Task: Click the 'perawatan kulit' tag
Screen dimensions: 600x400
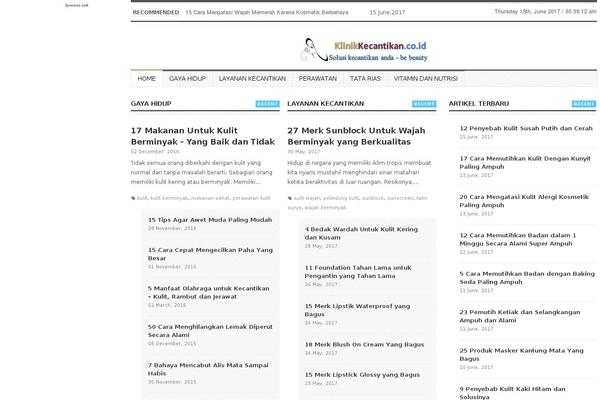Action: (251, 198)
